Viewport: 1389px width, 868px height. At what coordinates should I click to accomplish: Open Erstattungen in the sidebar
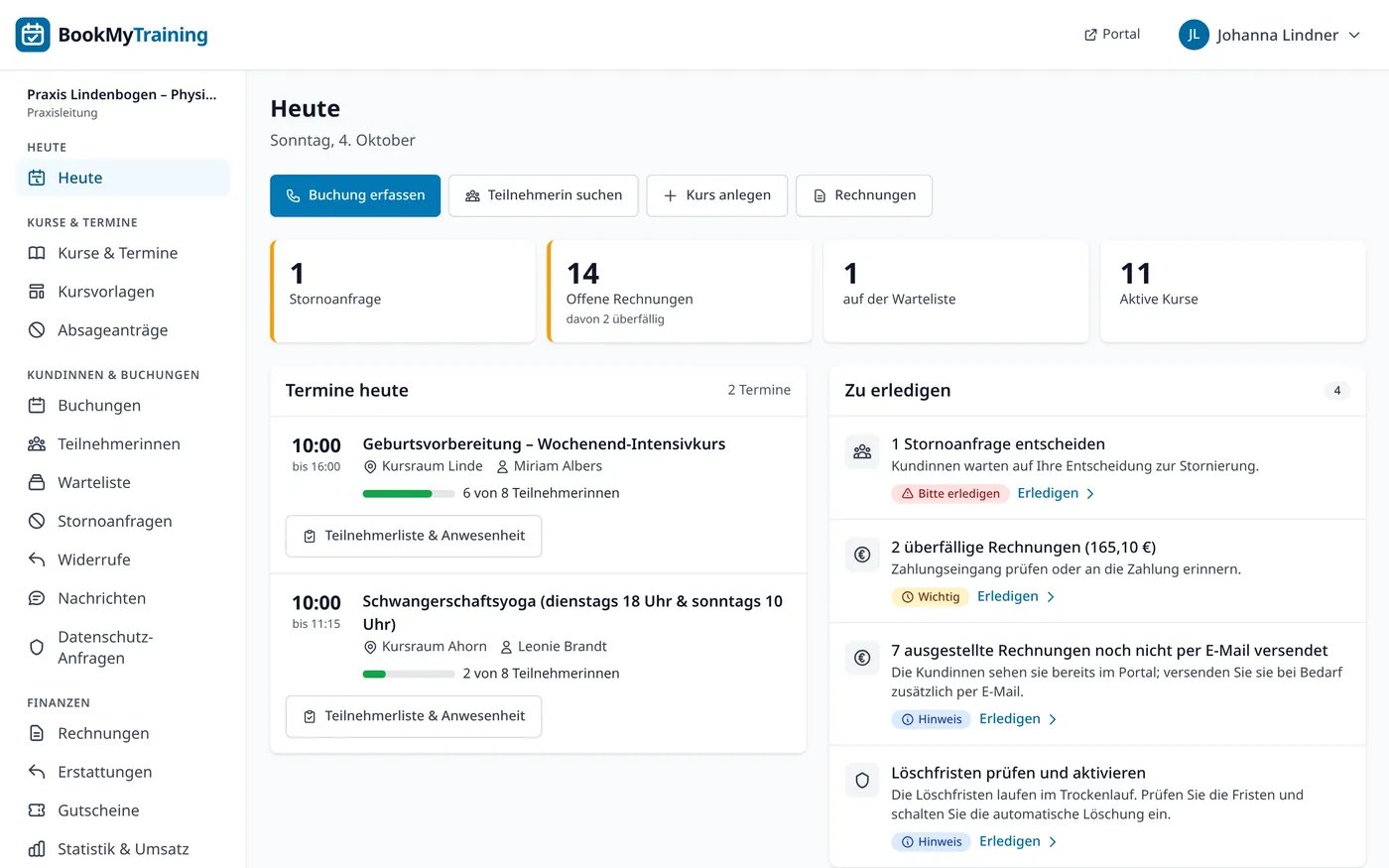[x=123, y=772]
